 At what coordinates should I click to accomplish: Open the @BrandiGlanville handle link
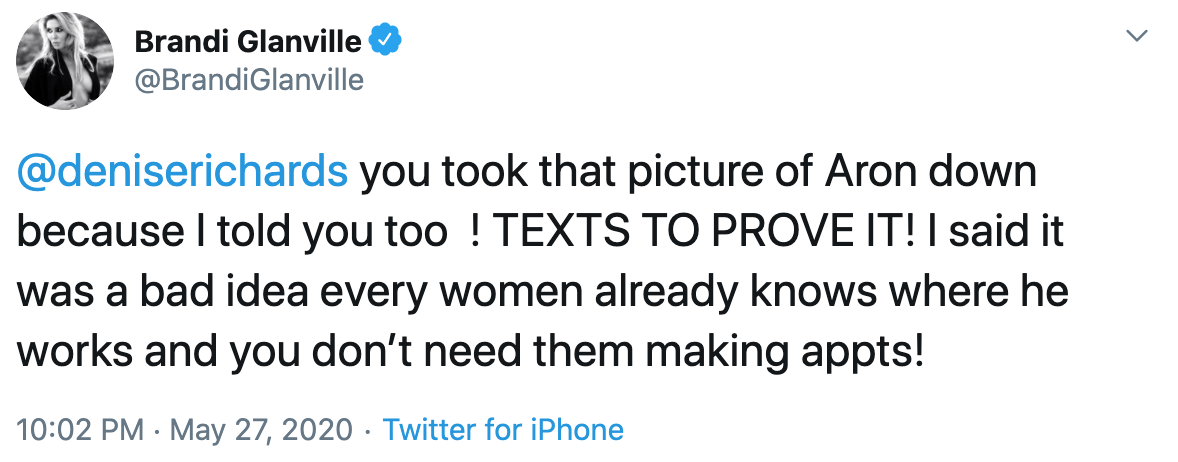pyautogui.click(x=248, y=80)
